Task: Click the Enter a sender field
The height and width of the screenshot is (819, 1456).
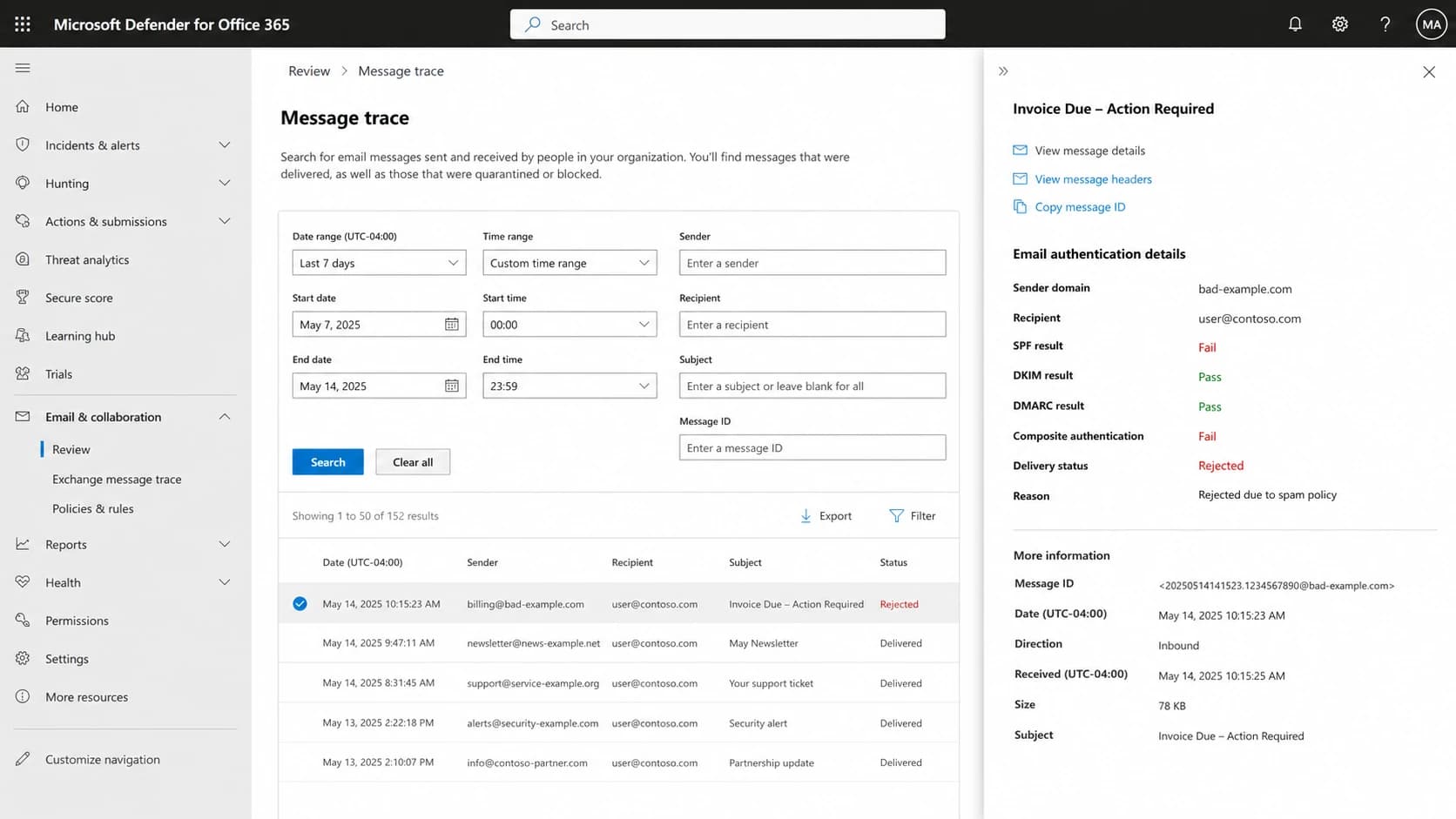Action: pos(812,263)
